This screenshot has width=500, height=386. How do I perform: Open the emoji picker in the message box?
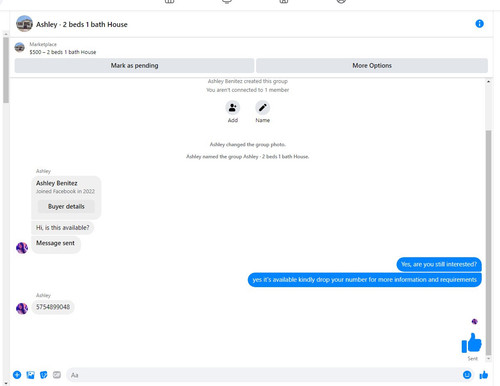click(467, 375)
